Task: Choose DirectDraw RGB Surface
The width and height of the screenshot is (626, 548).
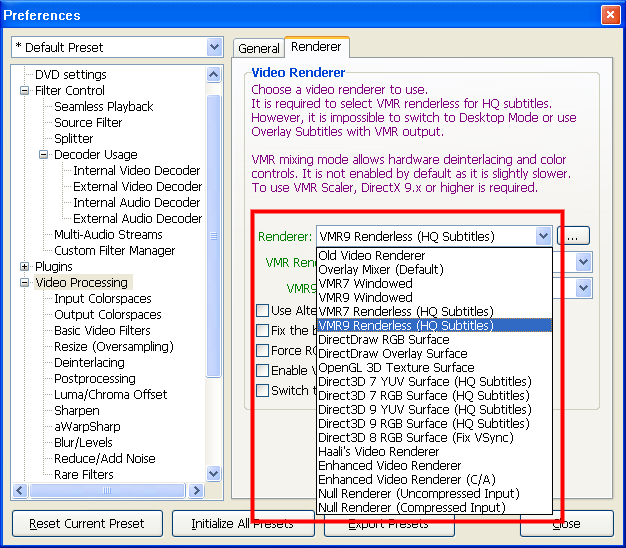Action: pos(434,339)
